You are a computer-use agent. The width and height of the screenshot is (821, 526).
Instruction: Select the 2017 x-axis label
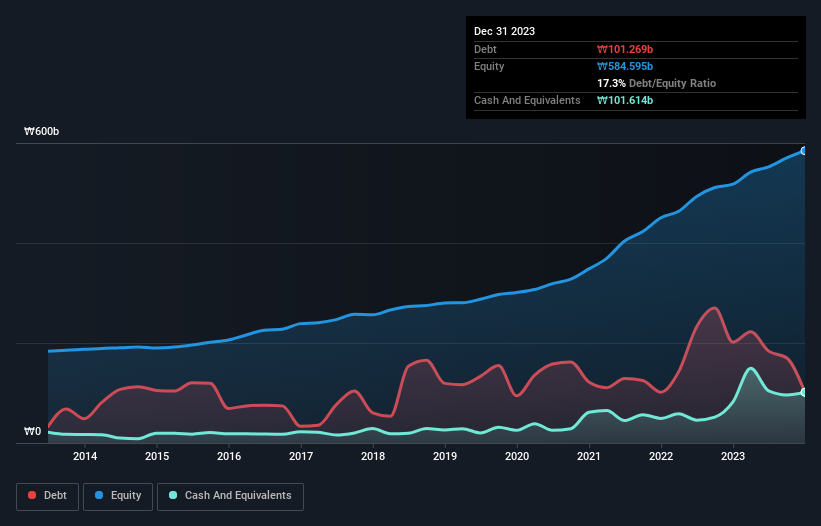[x=301, y=456]
